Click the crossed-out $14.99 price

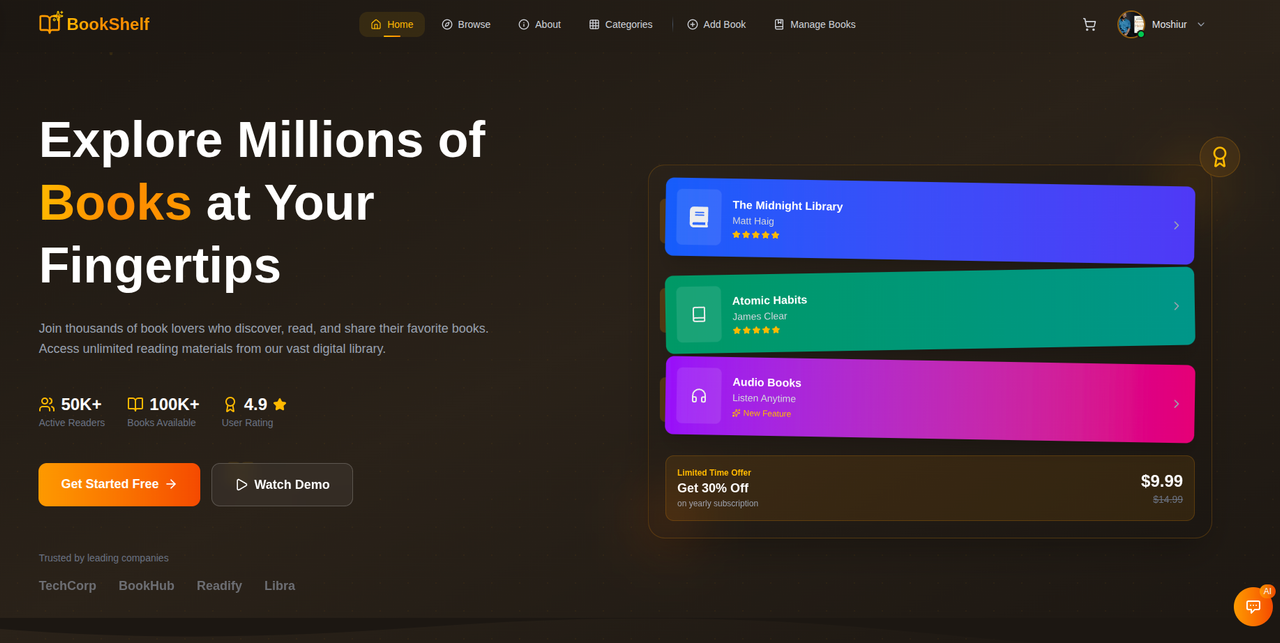(1168, 499)
